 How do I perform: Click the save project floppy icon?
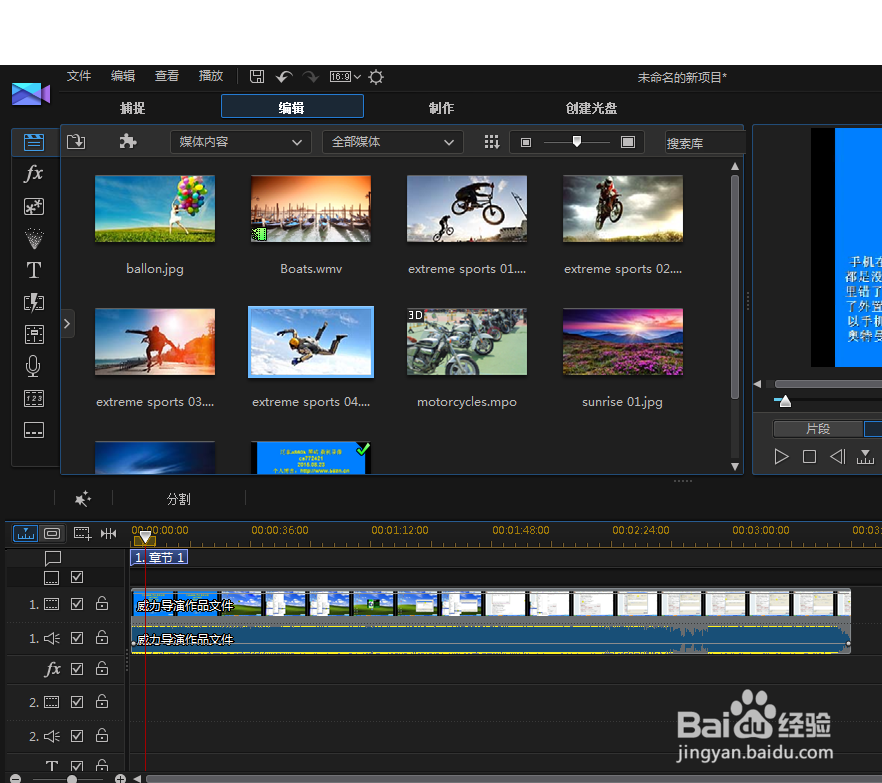[257, 77]
